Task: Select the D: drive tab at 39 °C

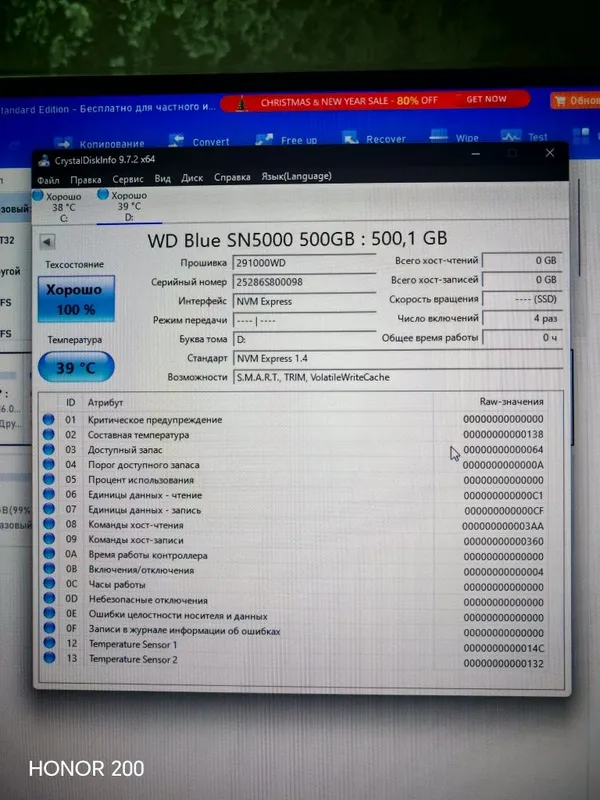Action: pos(129,206)
